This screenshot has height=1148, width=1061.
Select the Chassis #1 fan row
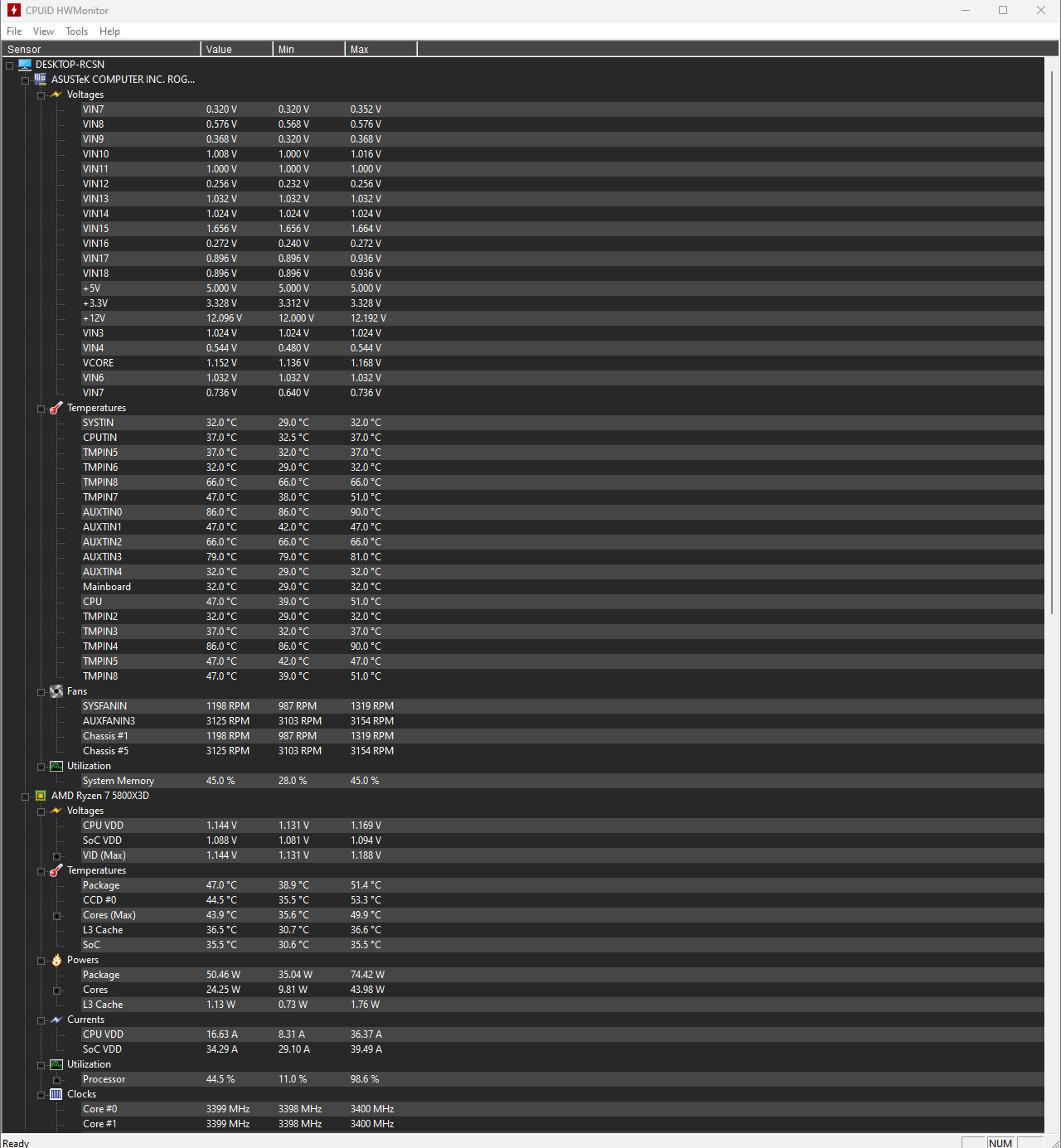pos(563,736)
